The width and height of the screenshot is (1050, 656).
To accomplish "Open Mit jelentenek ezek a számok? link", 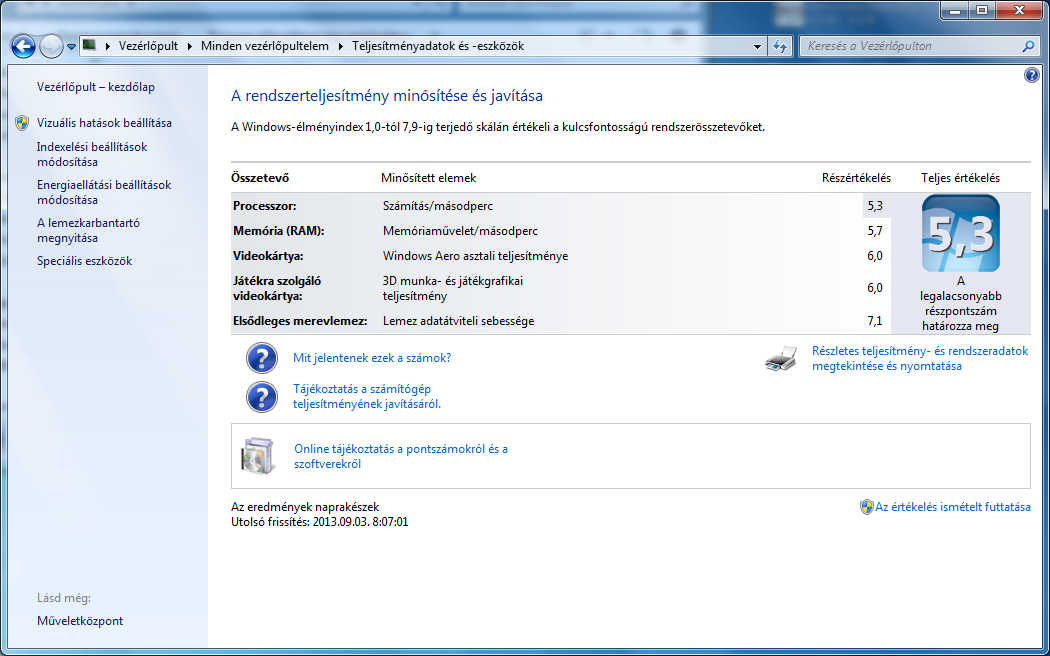I will (372, 358).
